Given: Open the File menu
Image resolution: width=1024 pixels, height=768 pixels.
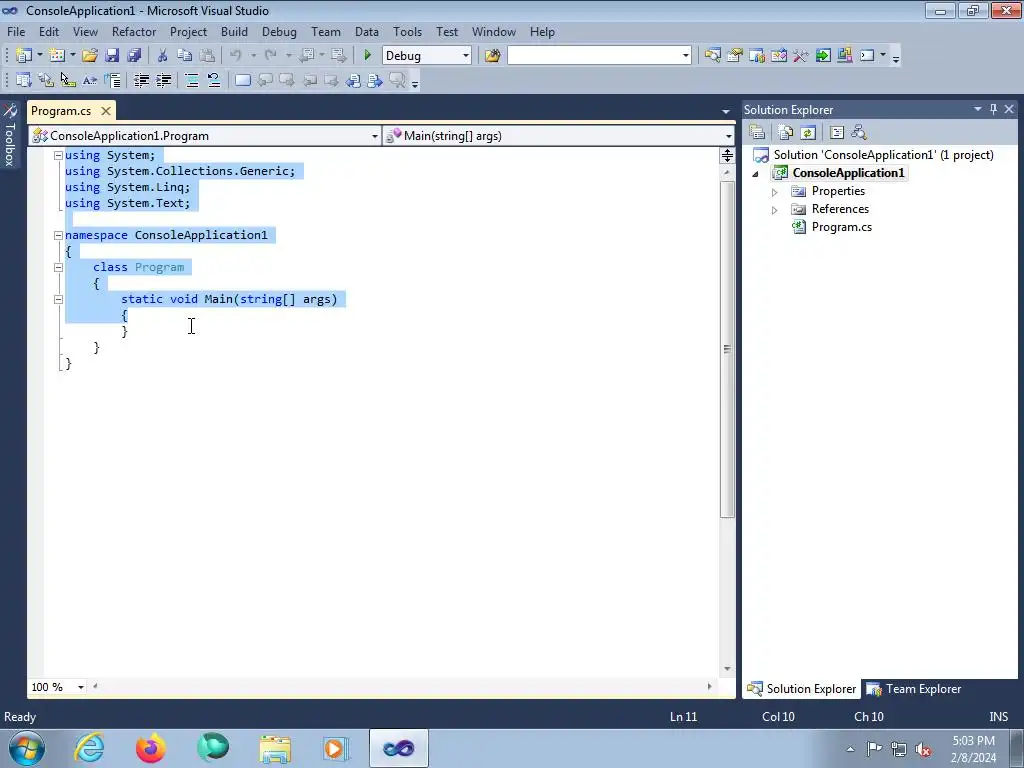Looking at the screenshot, I should [x=16, y=31].
